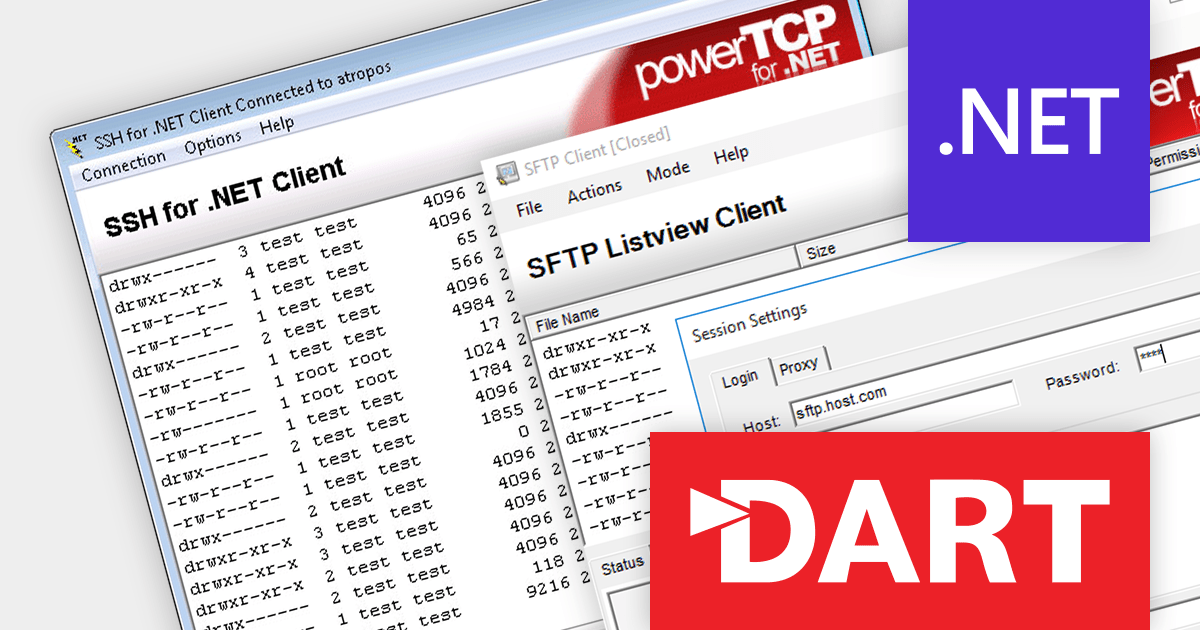Open the Connection menu in SSH client
The width and height of the screenshot is (1200, 630).
coord(124,165)
